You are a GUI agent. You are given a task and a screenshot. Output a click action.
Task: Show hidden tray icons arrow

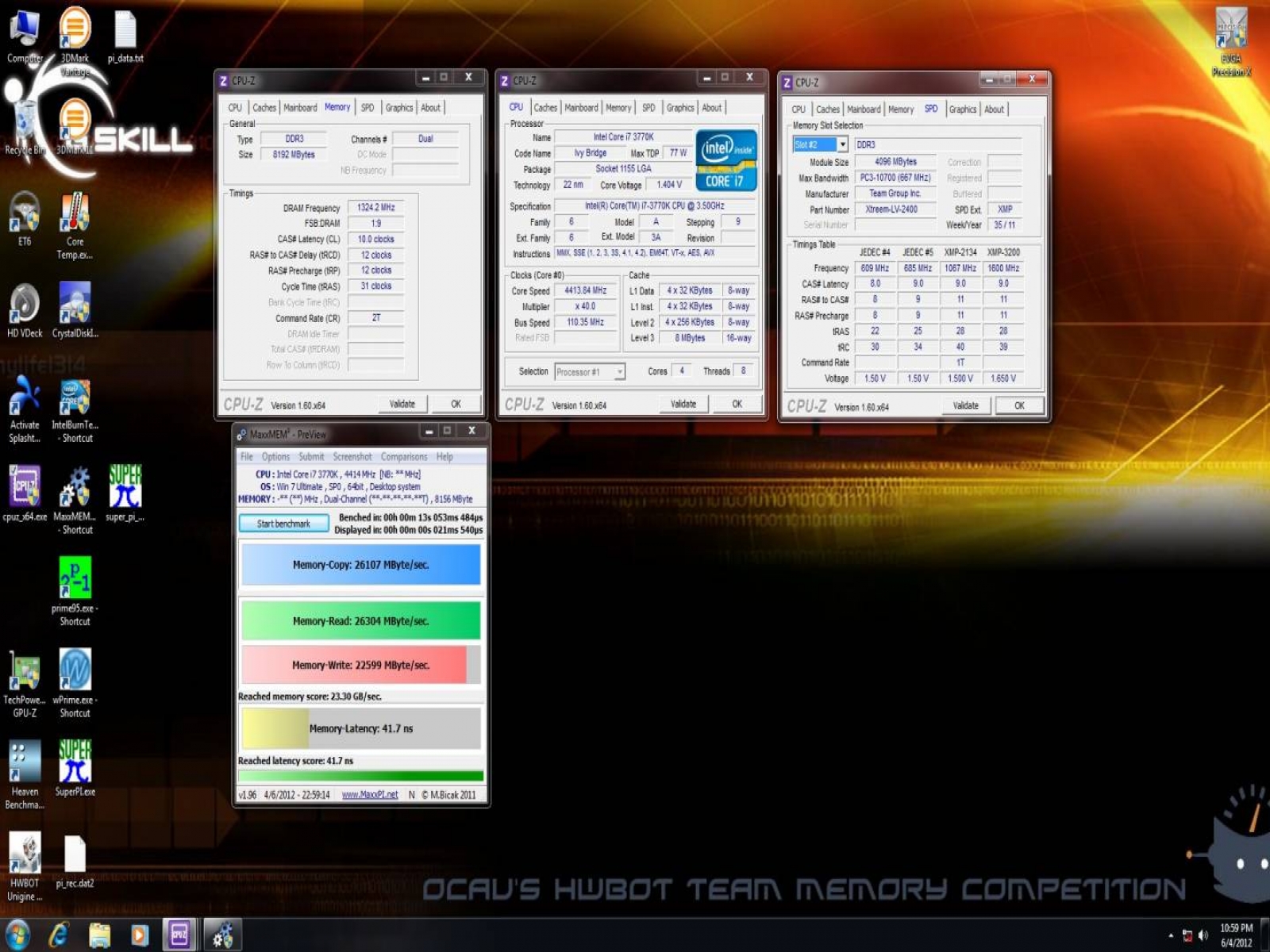pyautogui.click(x=1171, y=935)
